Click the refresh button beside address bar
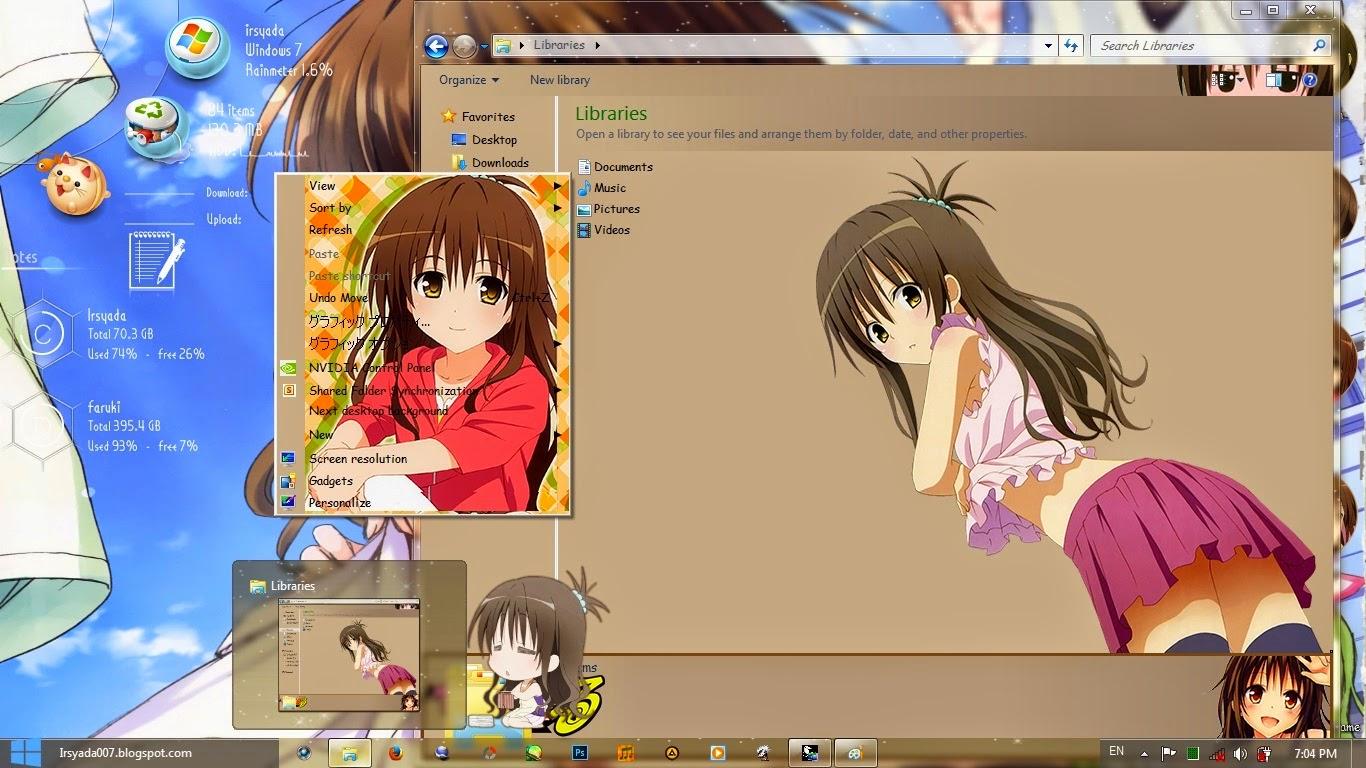This screenshot has height=768, width=1366. point(1071,45)
